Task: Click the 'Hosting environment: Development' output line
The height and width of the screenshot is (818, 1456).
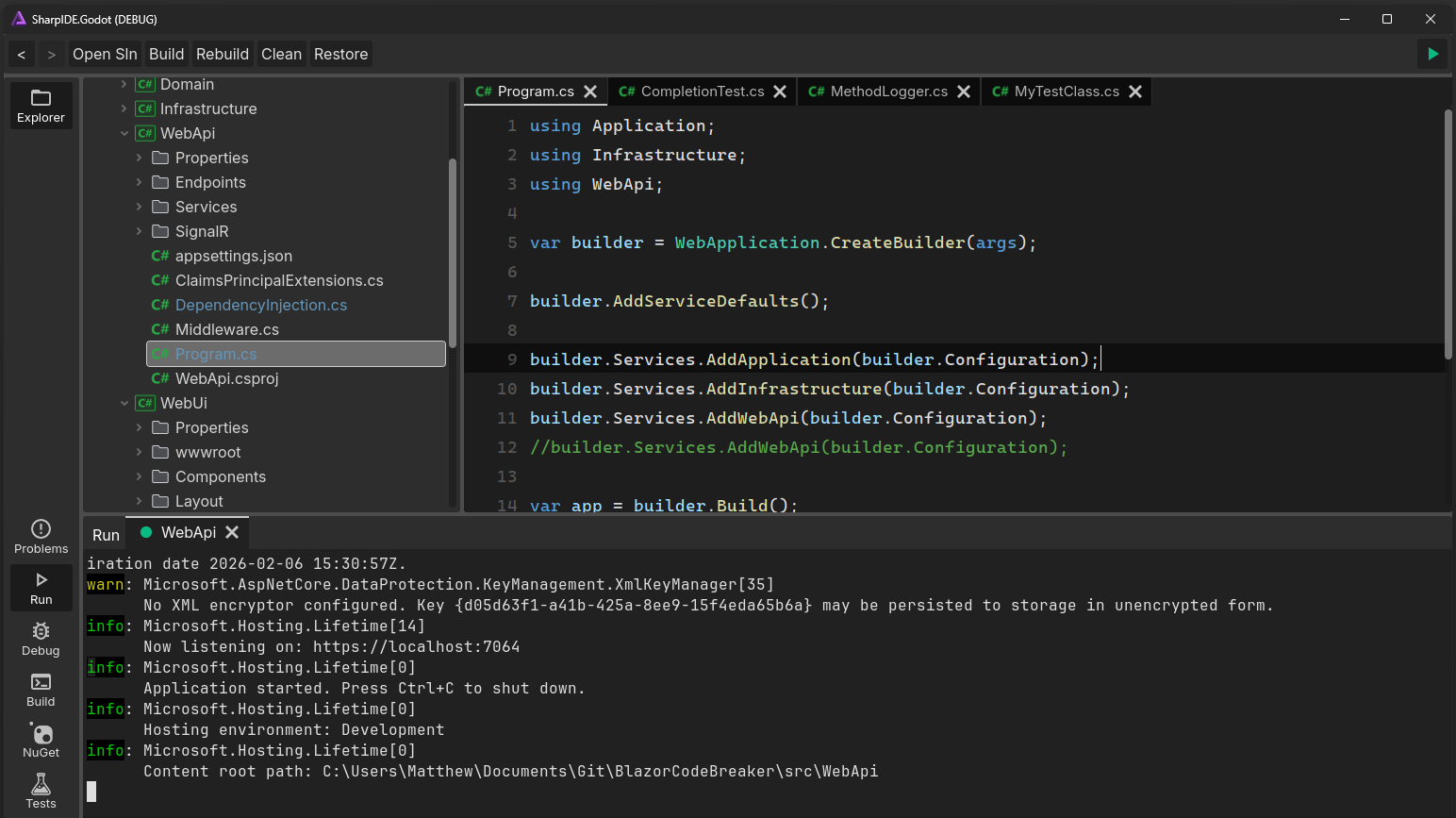Action: point(293,729)
